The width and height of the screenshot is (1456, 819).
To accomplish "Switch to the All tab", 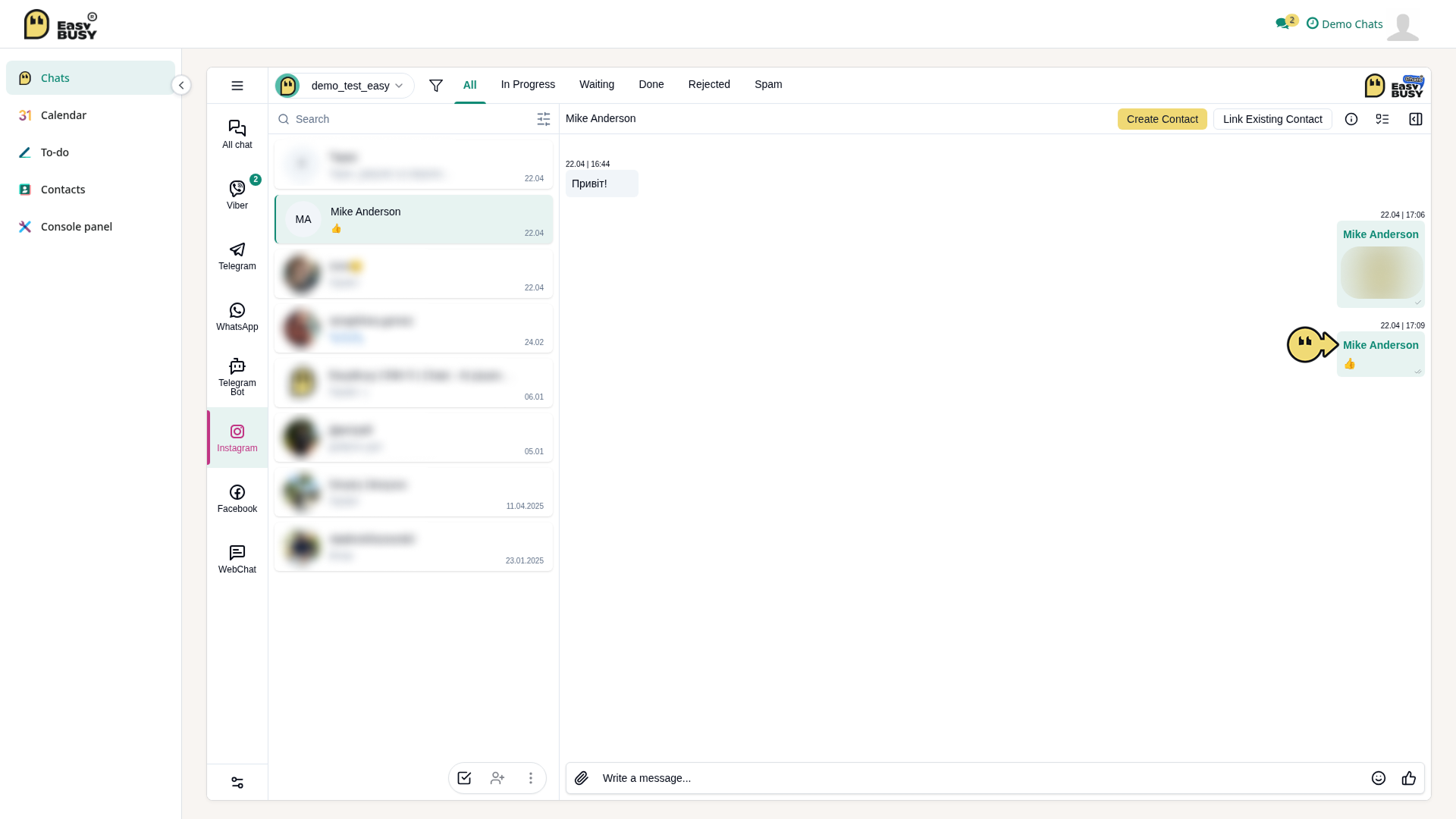I will click(x=470, y=85).
